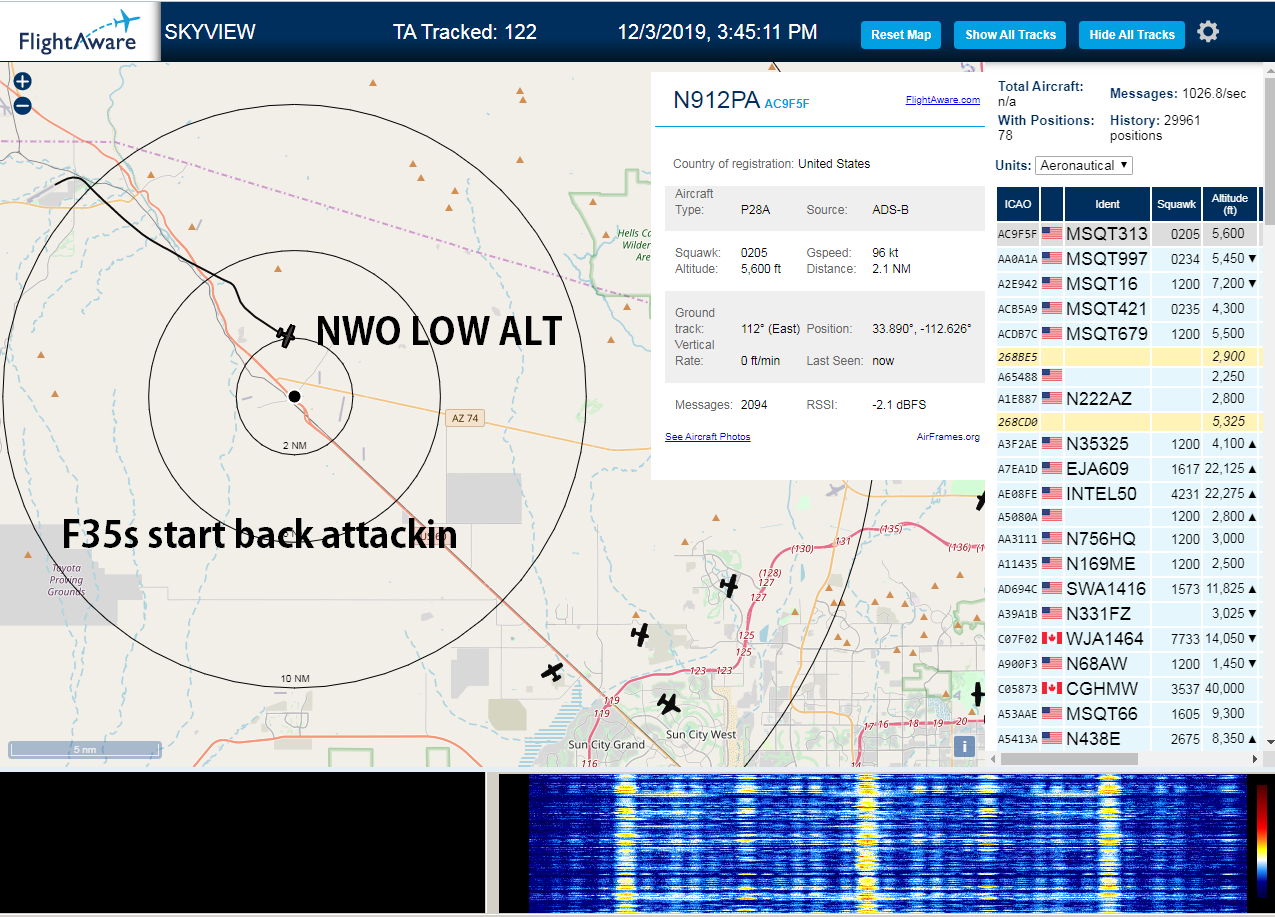Open the AC9F5F hex code link
Image resolution: width=1275 pixels, height=917 pixels.
coord(786,103)
